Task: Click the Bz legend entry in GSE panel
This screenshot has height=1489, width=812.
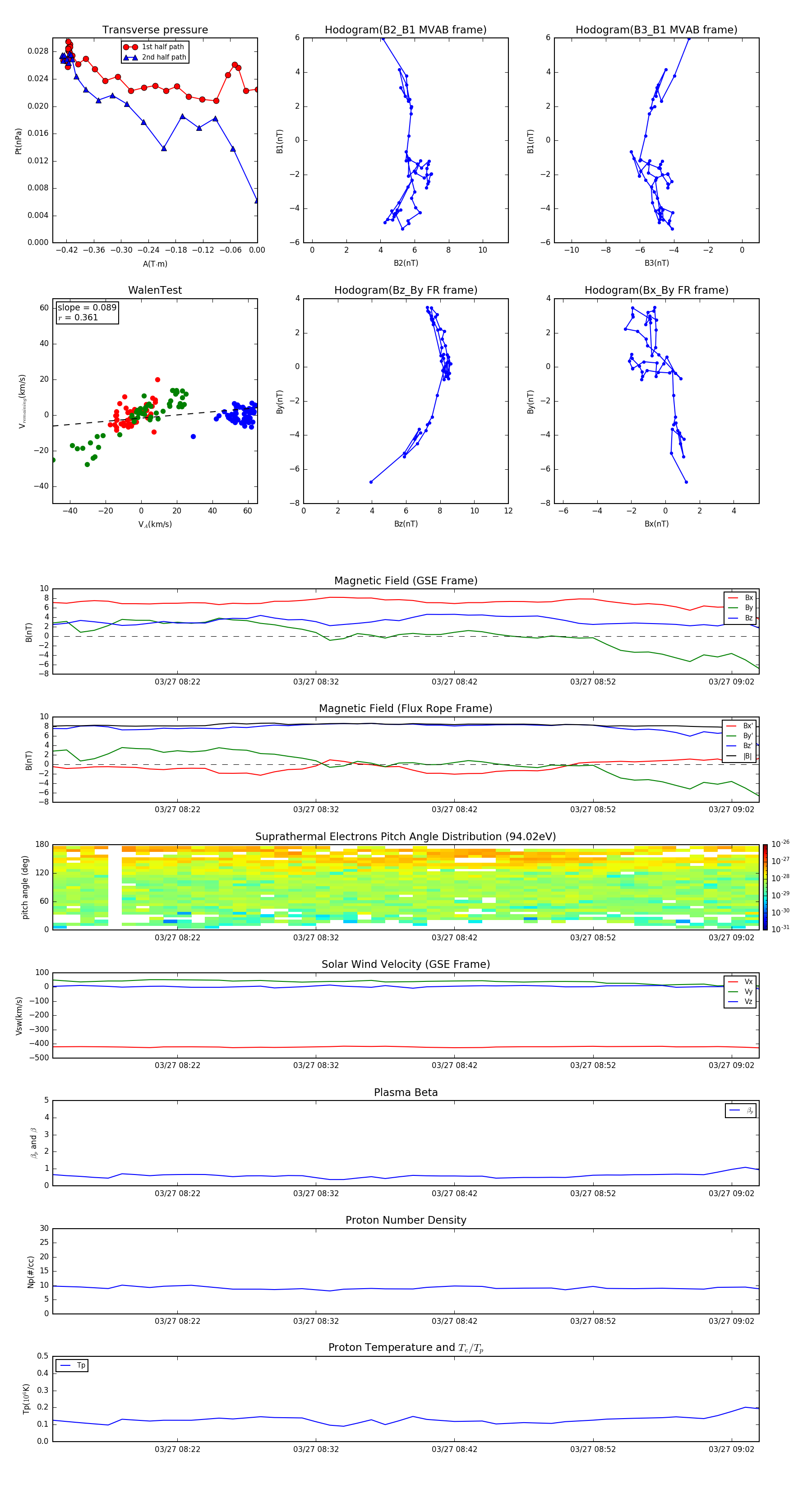Action: pos(740,618)
